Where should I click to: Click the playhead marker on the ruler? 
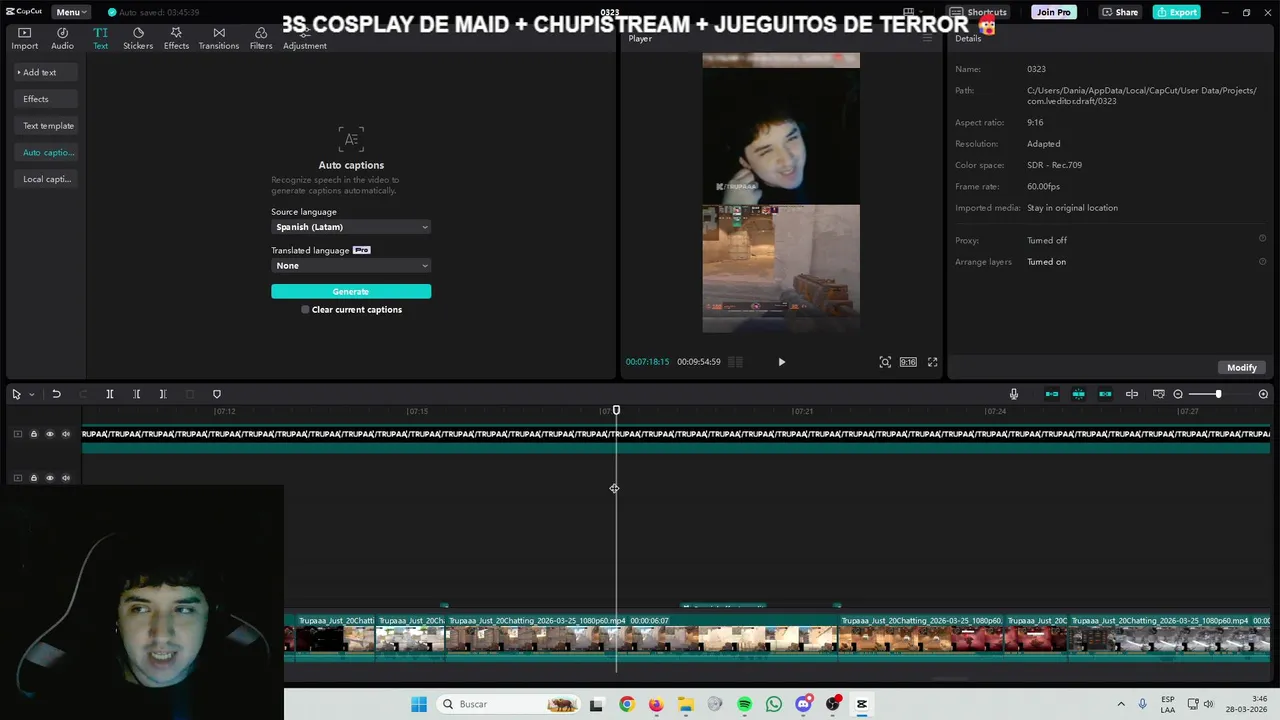(x=616, y=410)
